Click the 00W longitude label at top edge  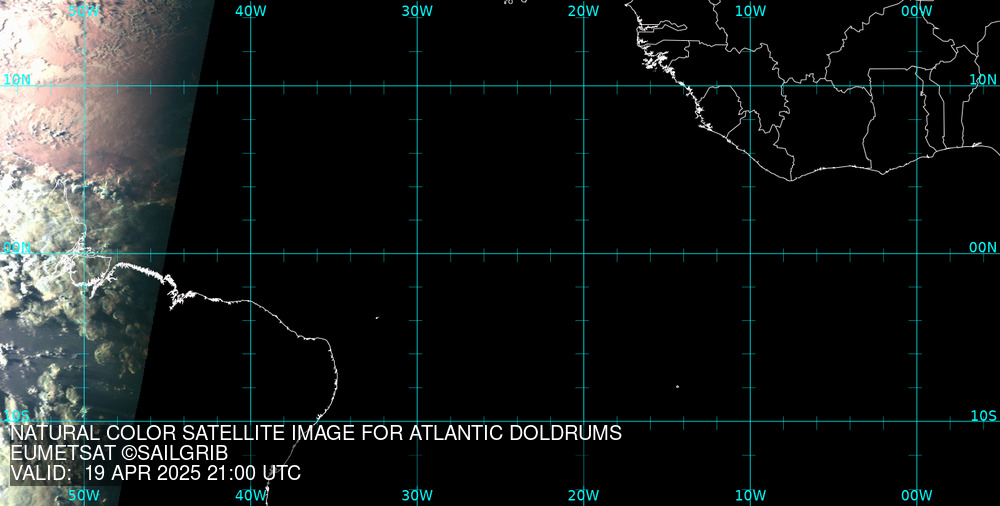click(x=917, y=11)
